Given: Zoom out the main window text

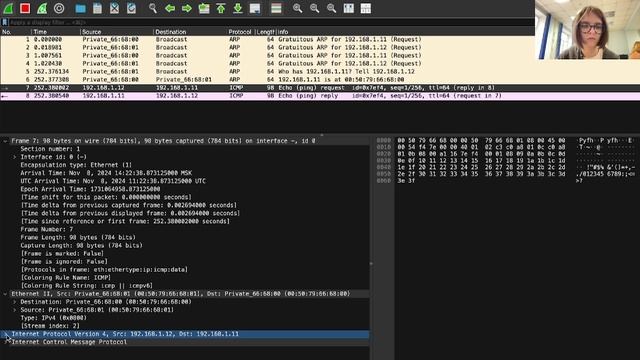Looking at the screenshot, I should click(315, 8).
